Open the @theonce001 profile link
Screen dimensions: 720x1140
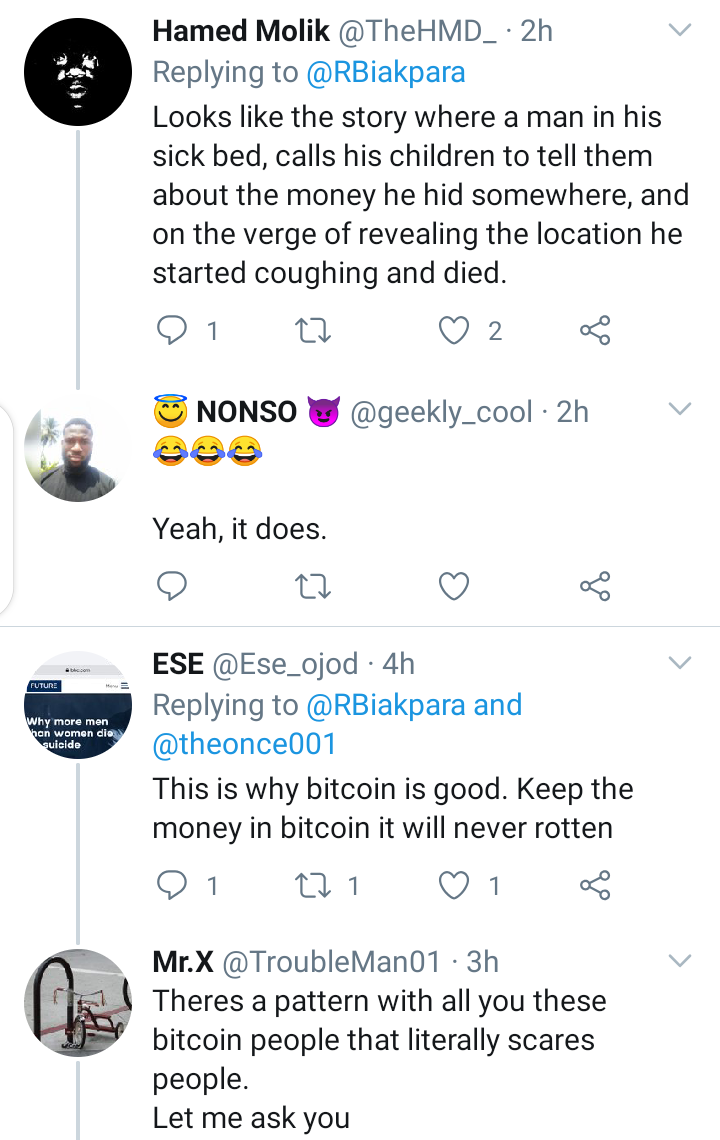[x=244, y=743]
